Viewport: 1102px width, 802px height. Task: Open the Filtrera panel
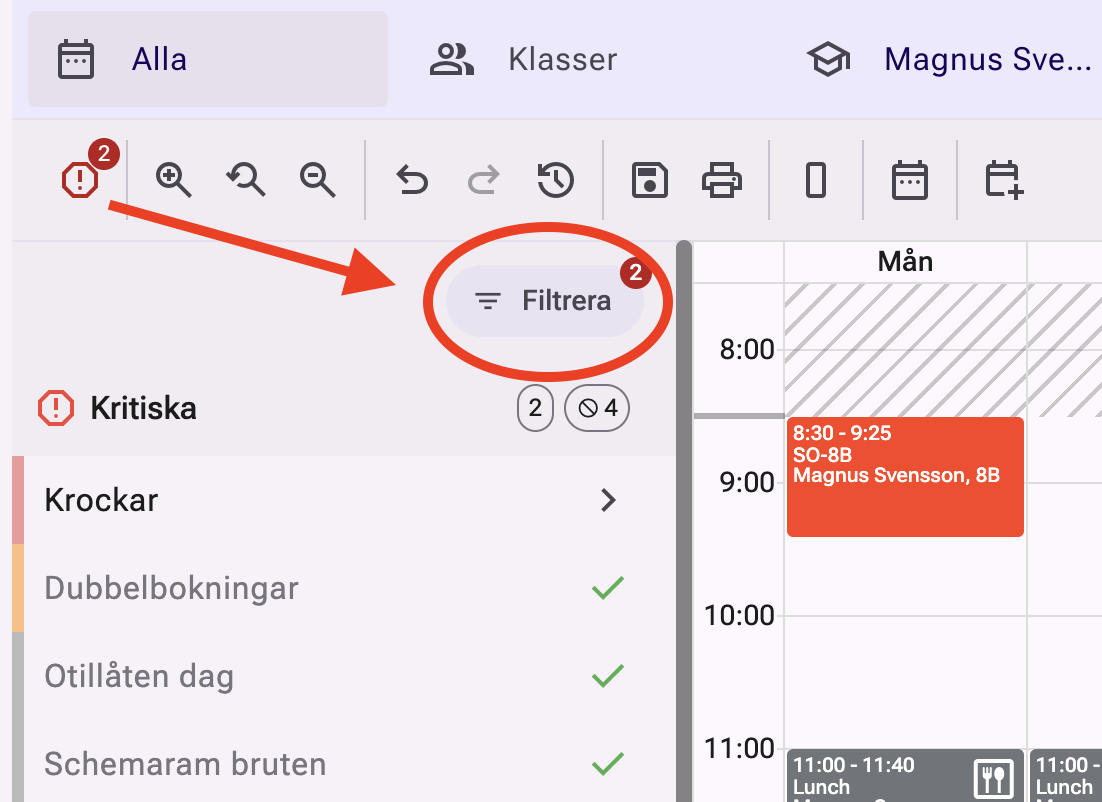548,299
